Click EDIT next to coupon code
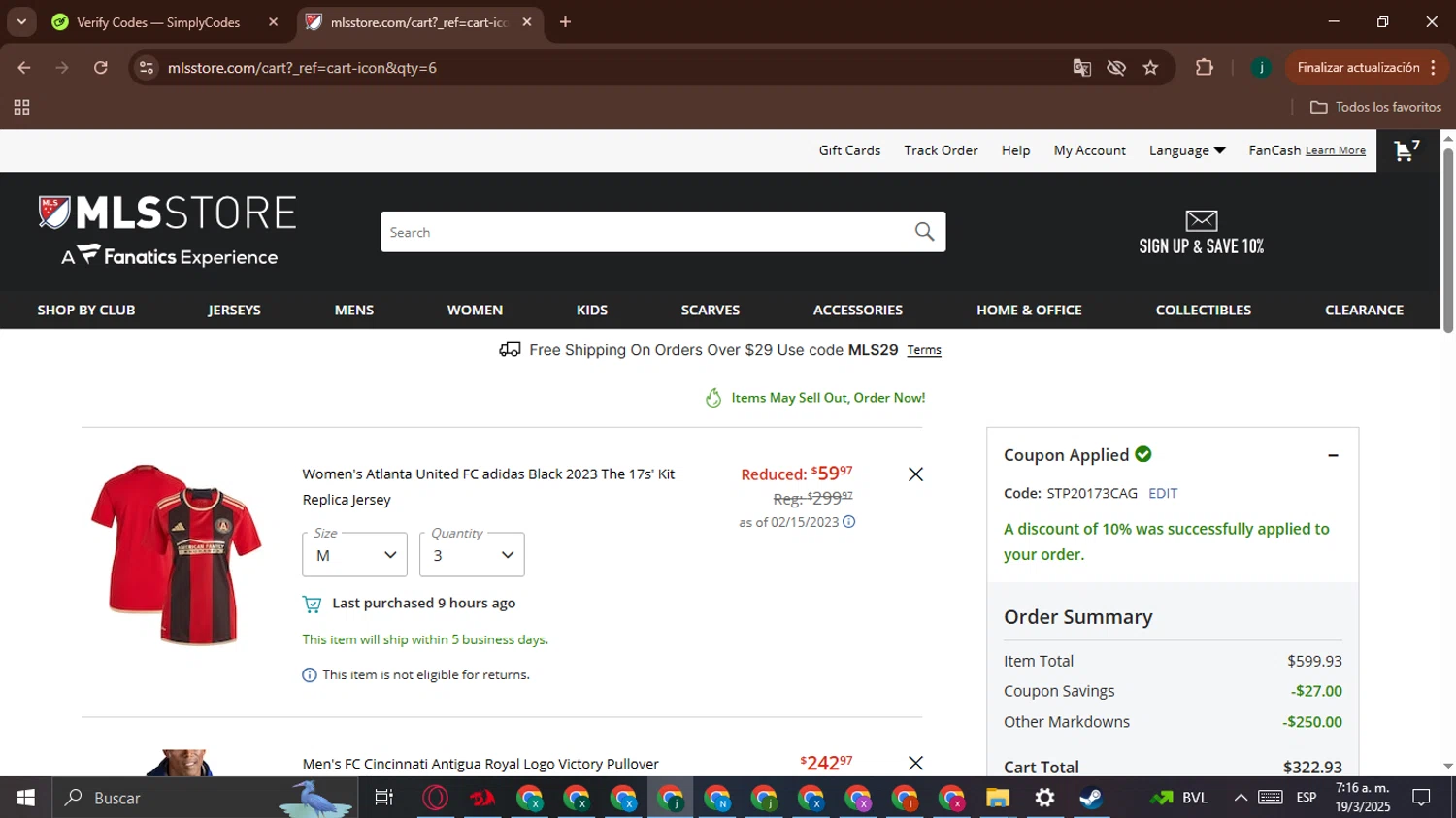The height and width of the screenshot is (818, 1456). 1163,493
